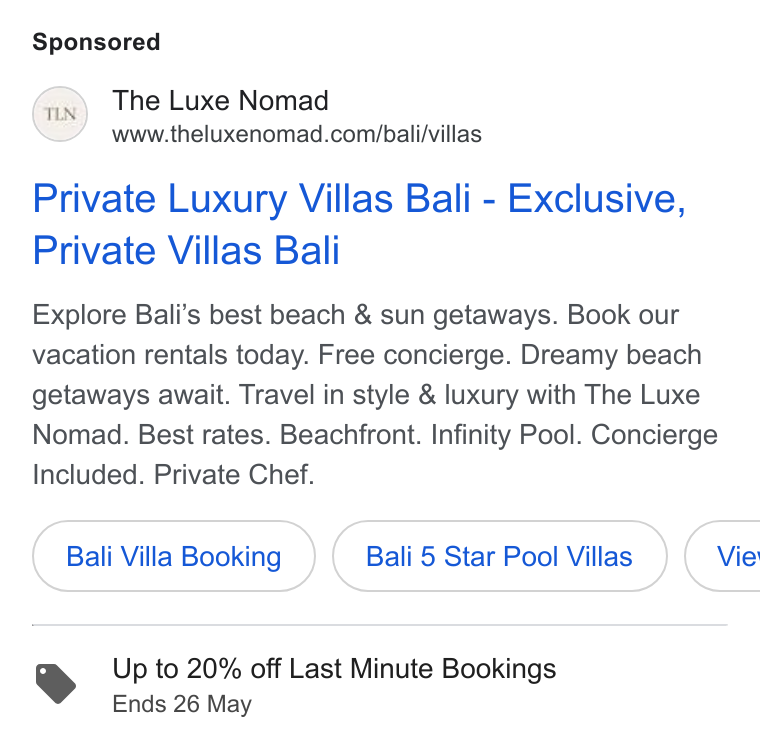Select the Bali 5 Star Pool Villas chip
The image size is (760, 742).
[x=500, y=556]
